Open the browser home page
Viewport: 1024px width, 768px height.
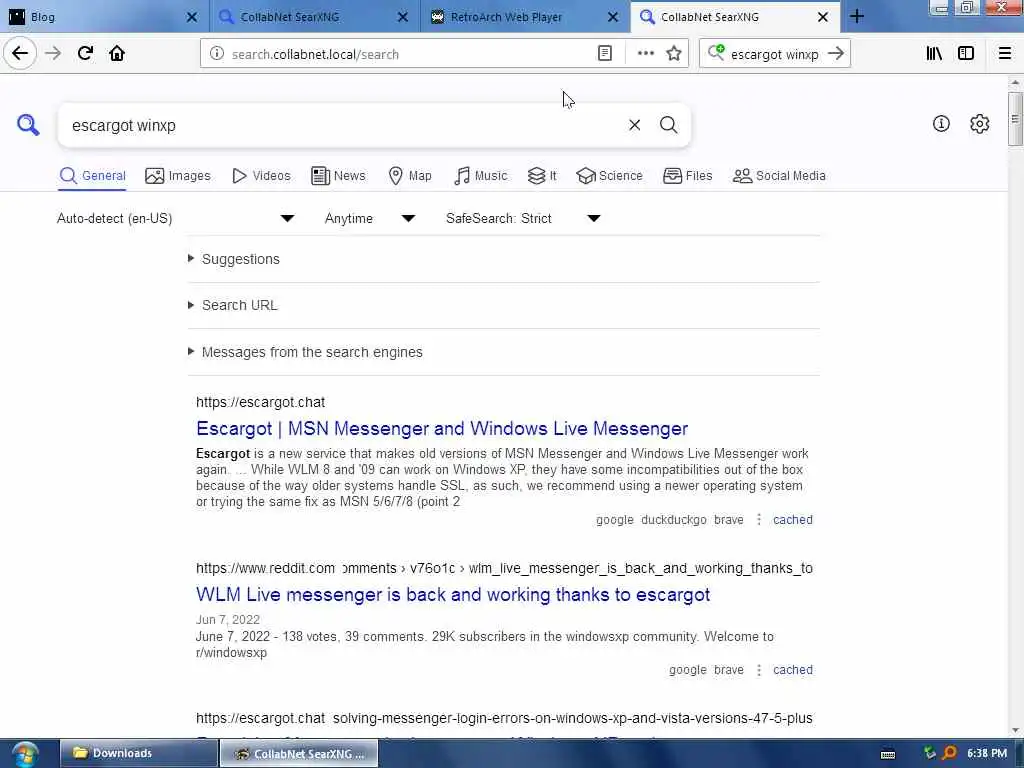(x=117, y=54)
